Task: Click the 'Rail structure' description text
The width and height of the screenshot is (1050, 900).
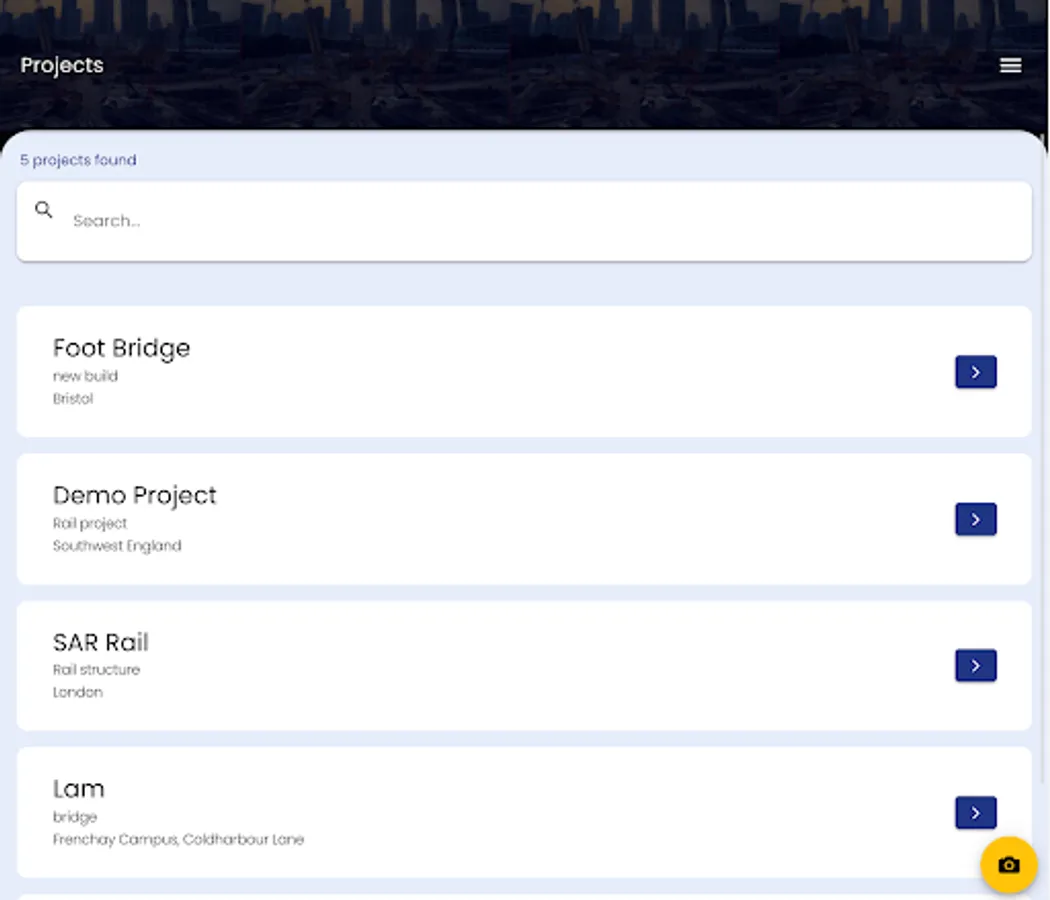Action: (96, 670)
